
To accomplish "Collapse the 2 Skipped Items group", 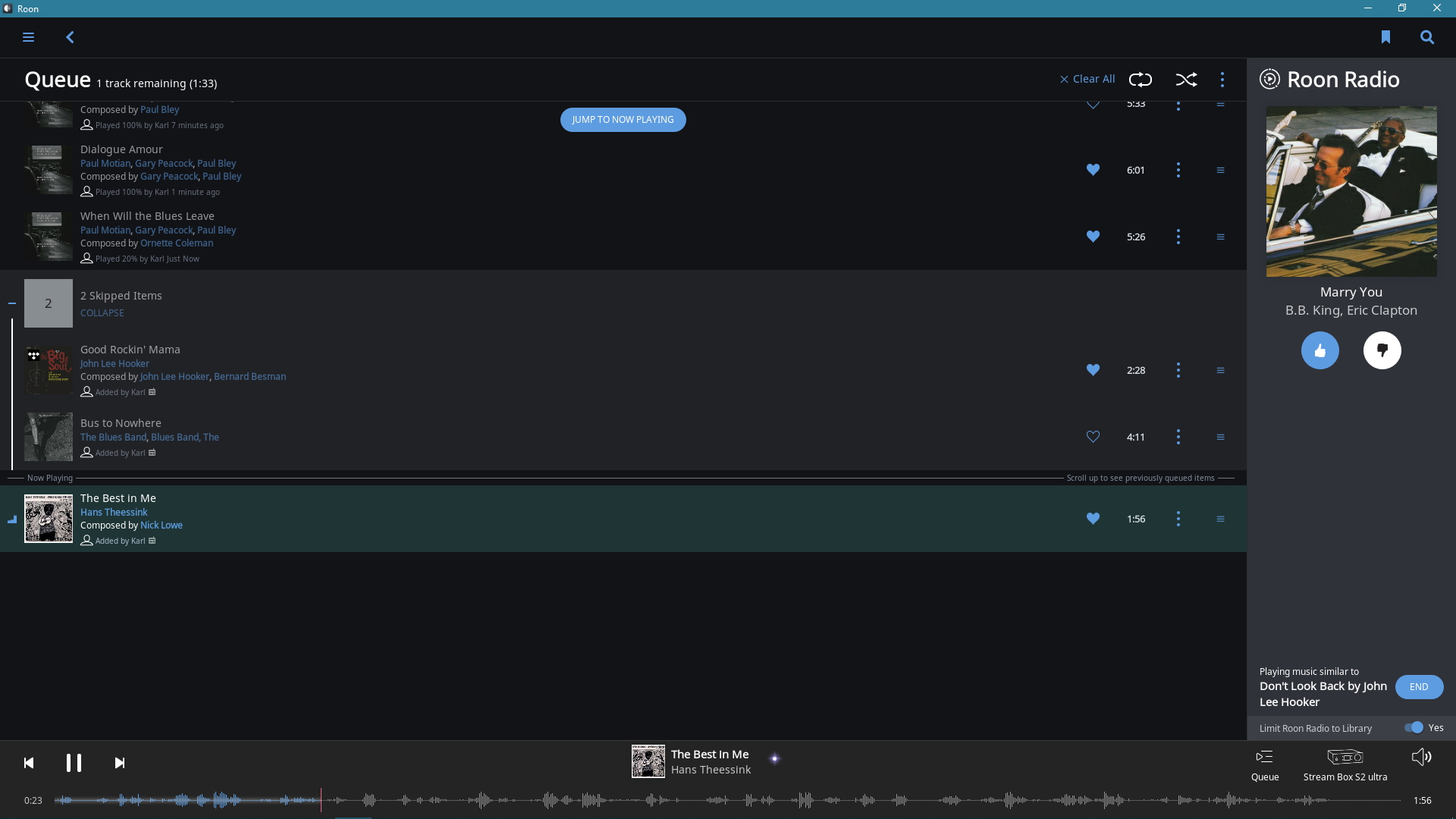I will 102,312.
